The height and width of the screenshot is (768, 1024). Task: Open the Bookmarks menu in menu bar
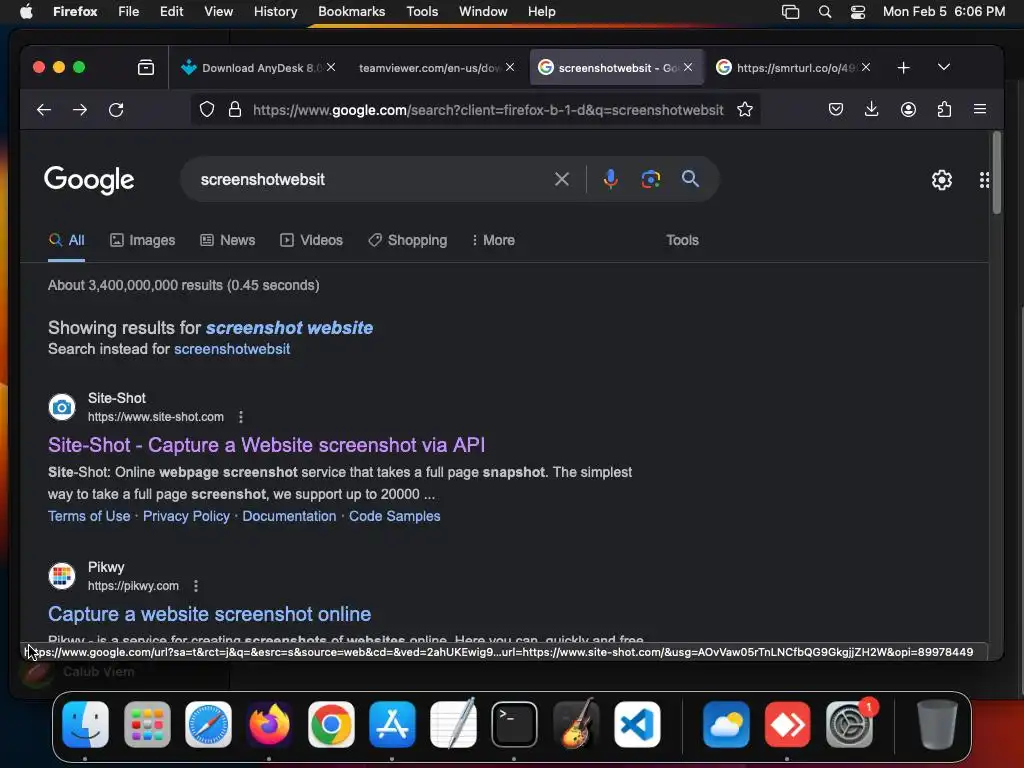tap(351, 12)
